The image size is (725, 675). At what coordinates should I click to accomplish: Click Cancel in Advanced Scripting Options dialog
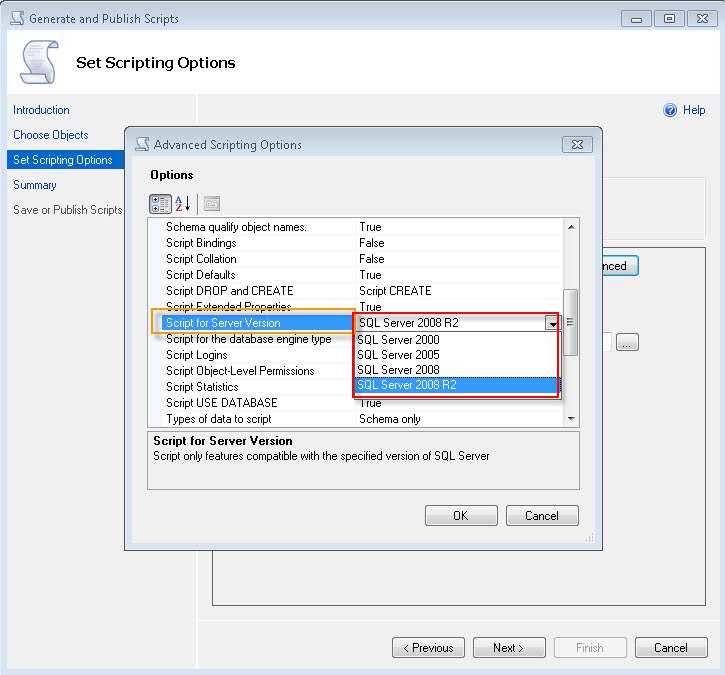[x=542, y=515]
